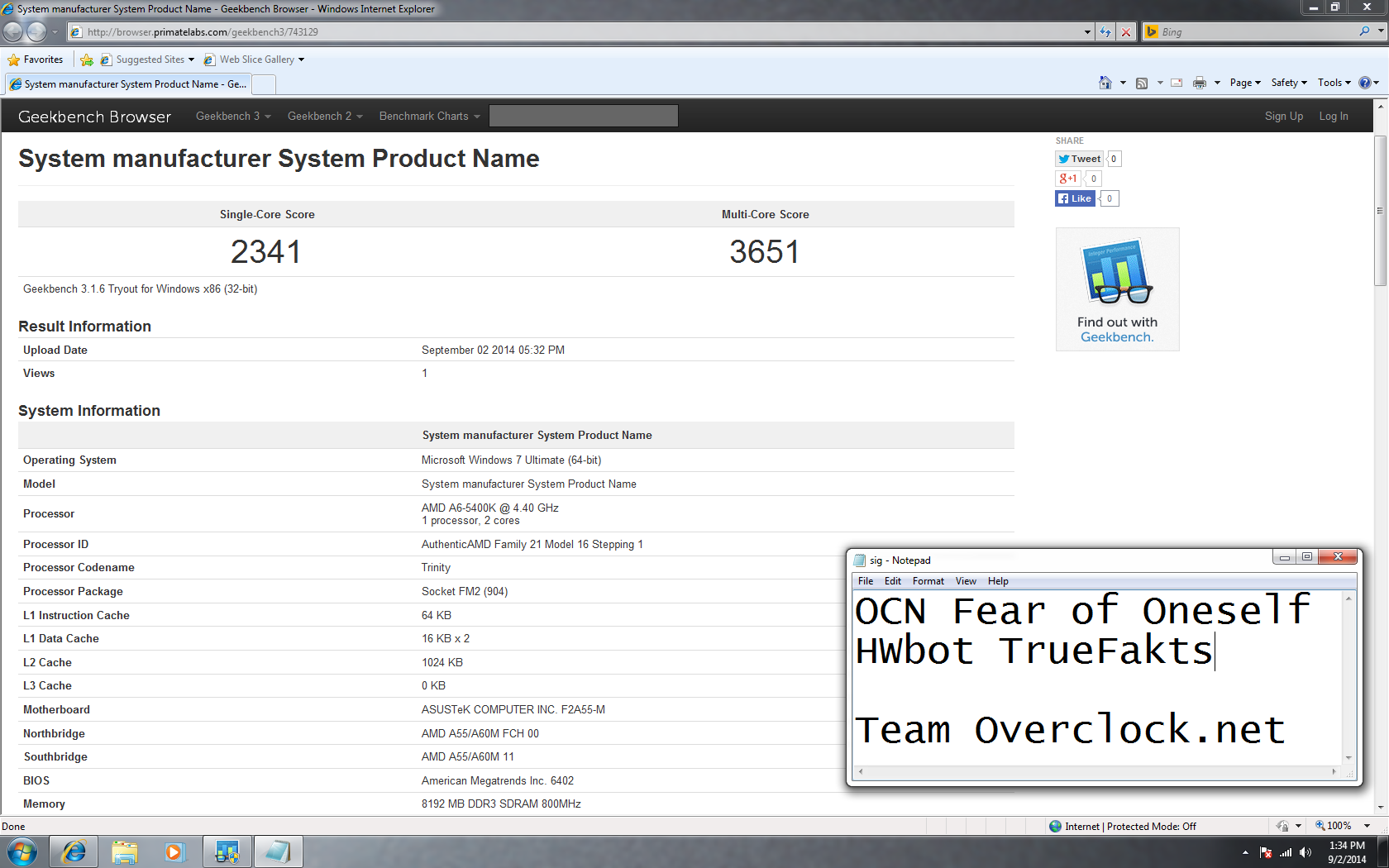Click the AMD A6-5400K processor value

click(x=489, y=514)
